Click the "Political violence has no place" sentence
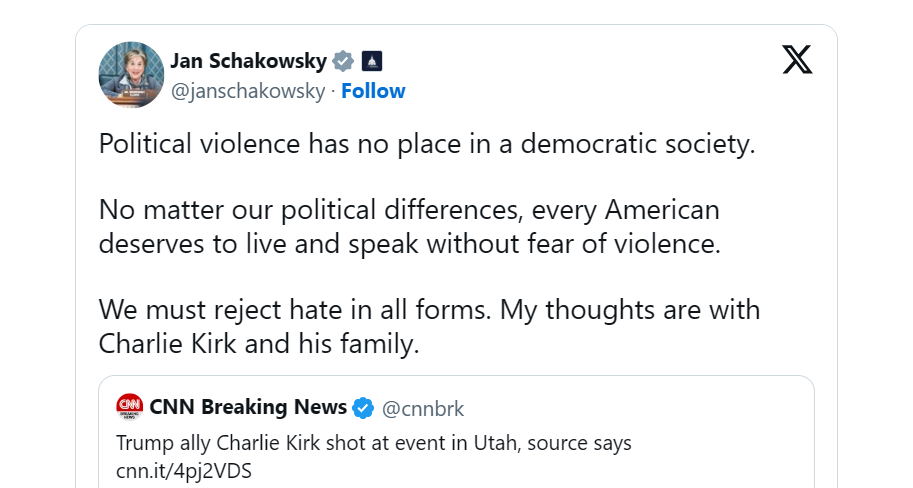913x488 pixels. pyautogui.click(x=427, y=144)
